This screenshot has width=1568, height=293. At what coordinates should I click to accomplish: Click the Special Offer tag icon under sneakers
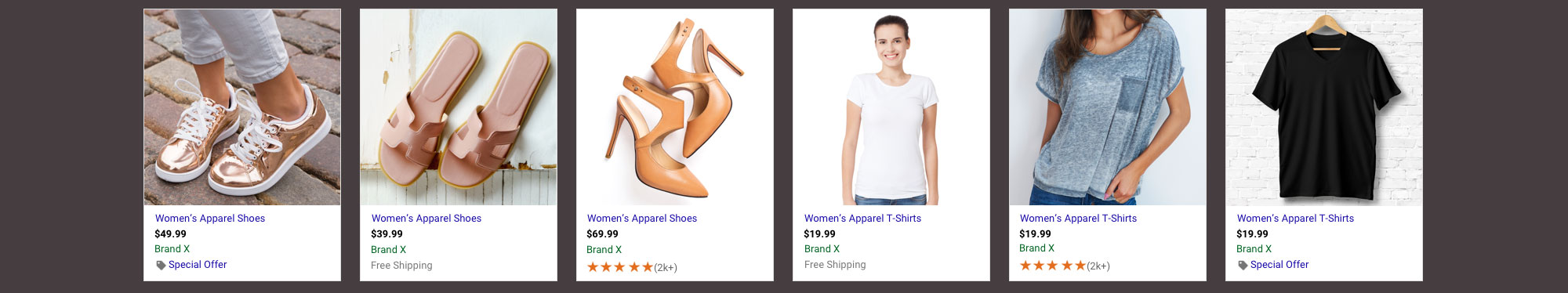(x=161, y=266)
